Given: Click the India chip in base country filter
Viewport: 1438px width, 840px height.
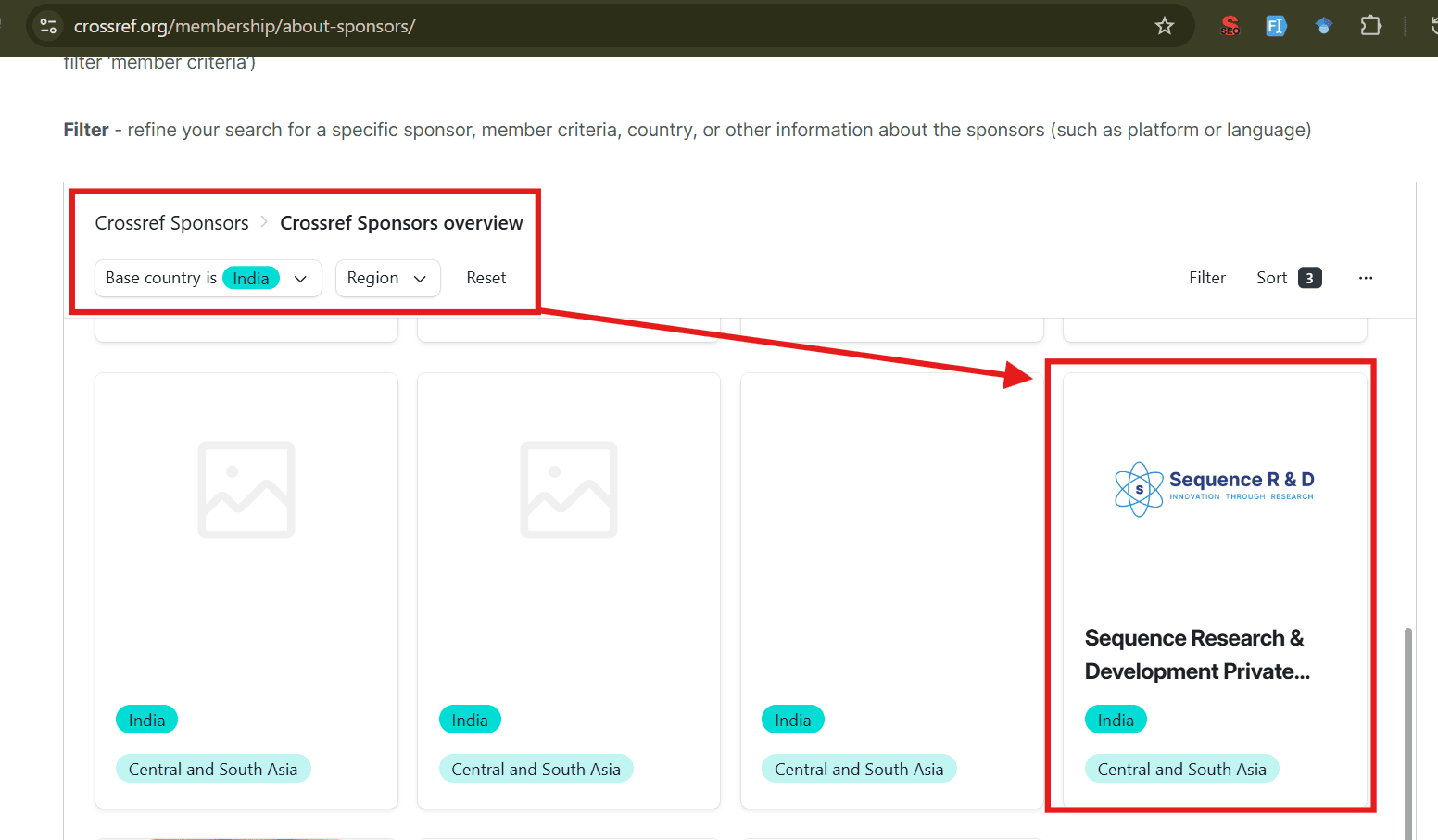Looking at the screenshot, I should tap(251, 278).
